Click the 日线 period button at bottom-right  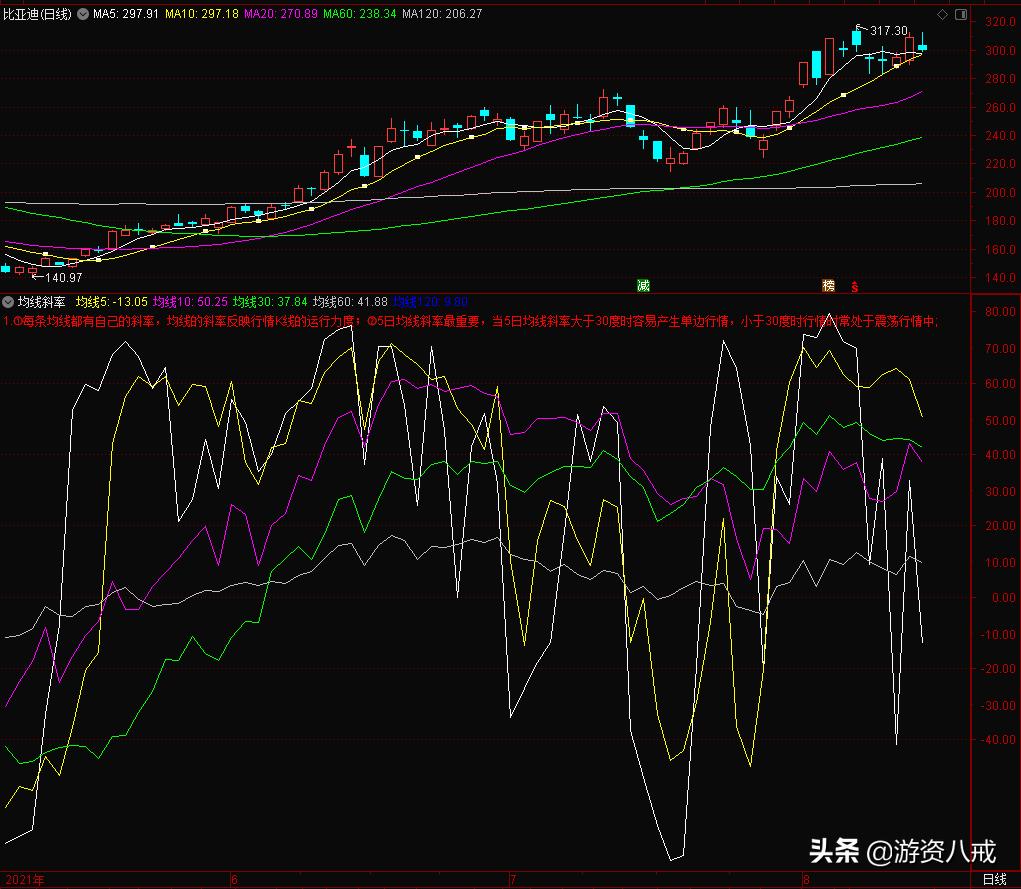[994, 879]
